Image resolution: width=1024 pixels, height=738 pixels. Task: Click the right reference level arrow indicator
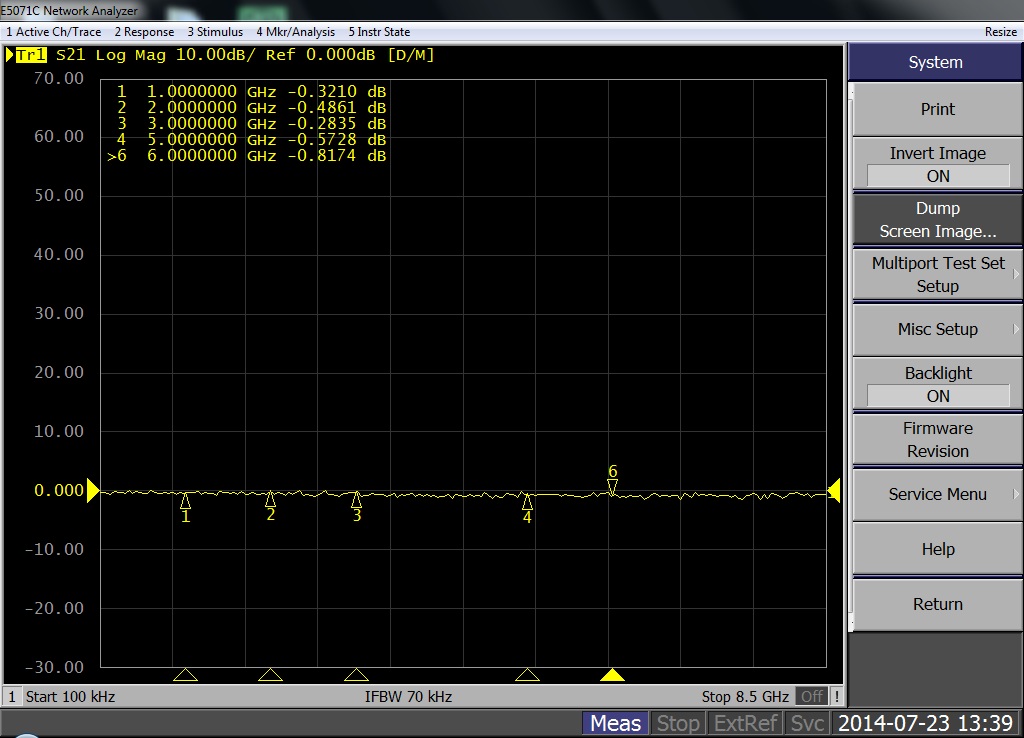834,490
